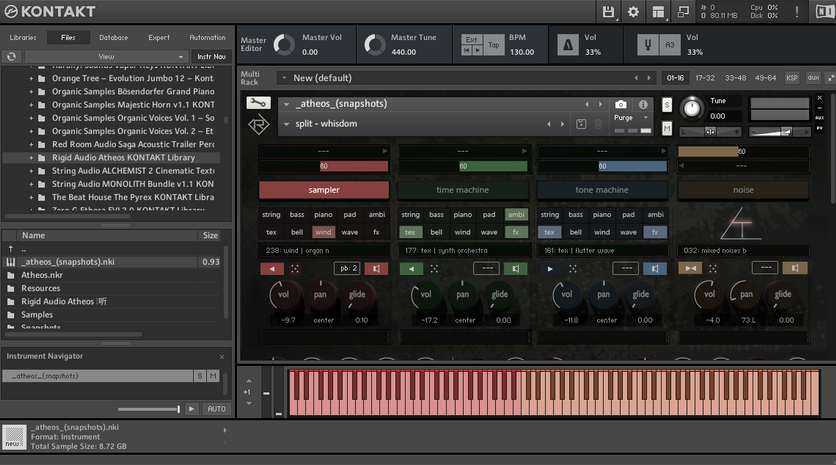Open split - whisdom snapshot dropdown arrow
836x465 pixels.
pos(286,124)
